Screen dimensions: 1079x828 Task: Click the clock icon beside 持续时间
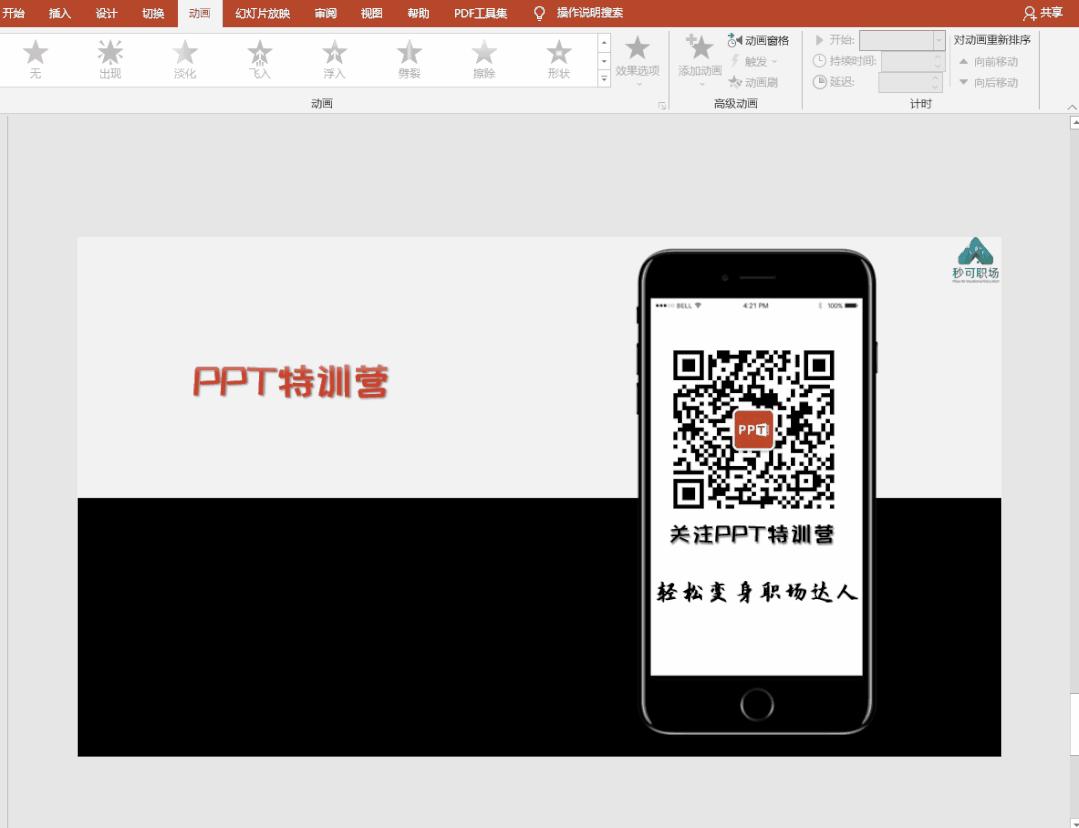(x=819, y=61)
